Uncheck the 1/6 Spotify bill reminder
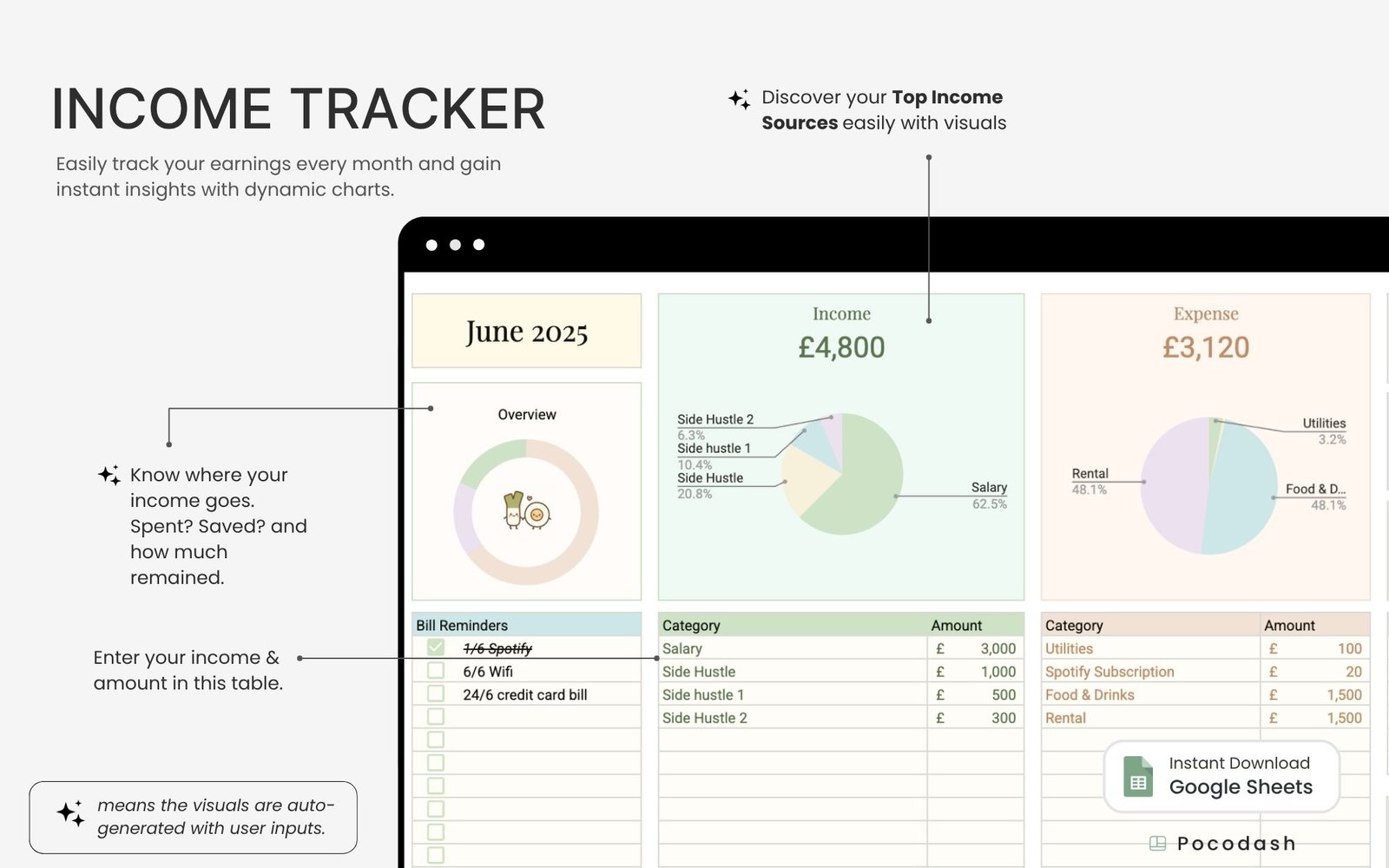Screen dimensions: 1389x868 tap(436, 648)
